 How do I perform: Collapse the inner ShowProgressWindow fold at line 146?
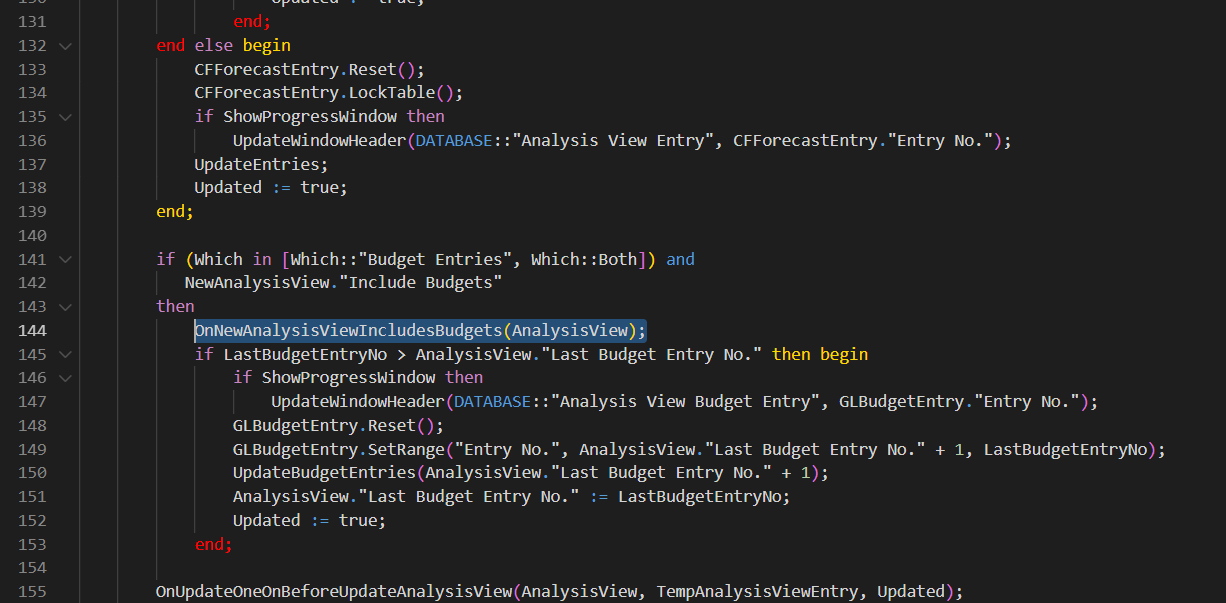(x=64, y=378)
